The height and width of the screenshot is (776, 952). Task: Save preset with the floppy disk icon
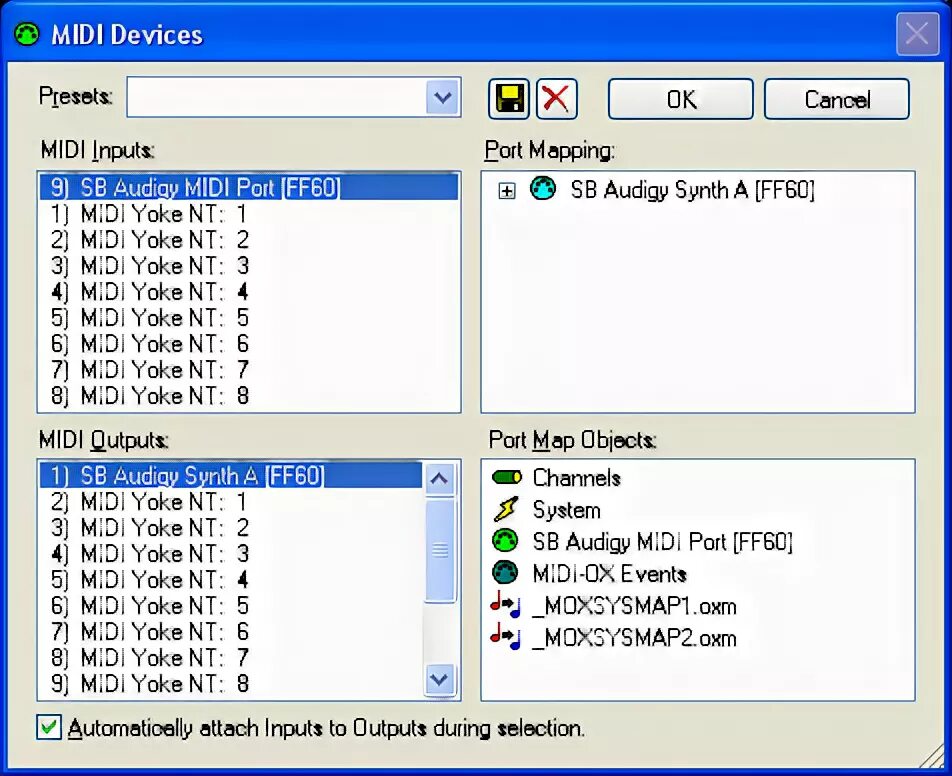tap(509, 98)
